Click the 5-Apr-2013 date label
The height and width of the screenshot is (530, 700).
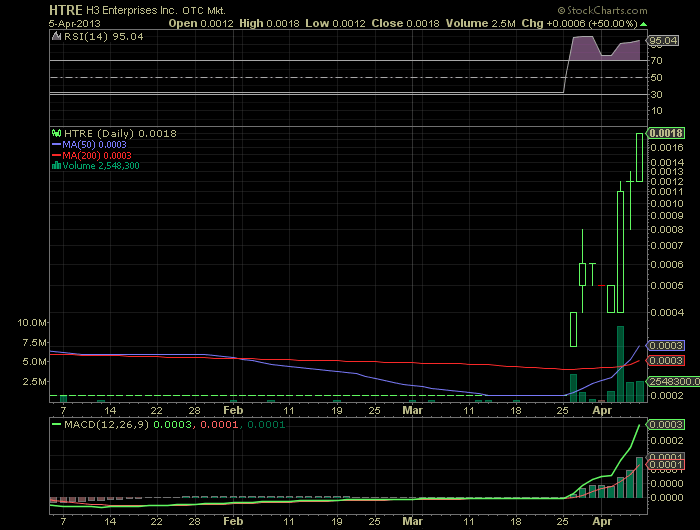pos(75,24)
